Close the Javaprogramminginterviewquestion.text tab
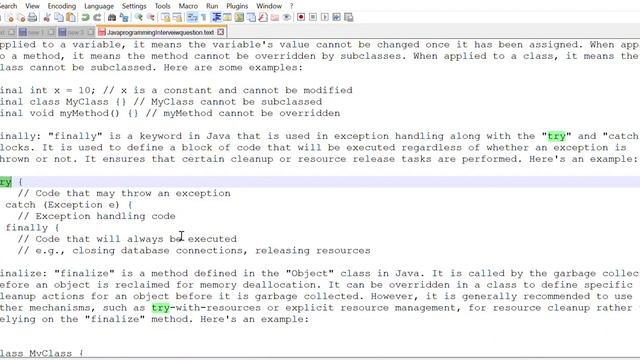 221,32
